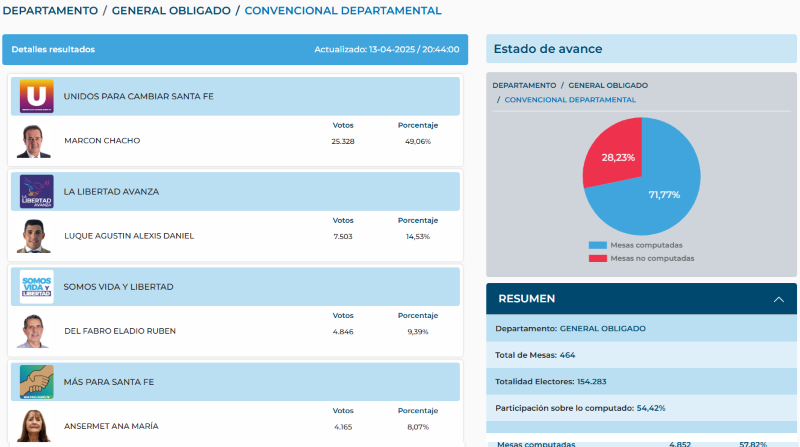Viewport: 800px width, 447px height.
Task: Select CONVENCIONAL DEPARTAMENTAL in the top breadcrumb
Action: pos(342,10)
